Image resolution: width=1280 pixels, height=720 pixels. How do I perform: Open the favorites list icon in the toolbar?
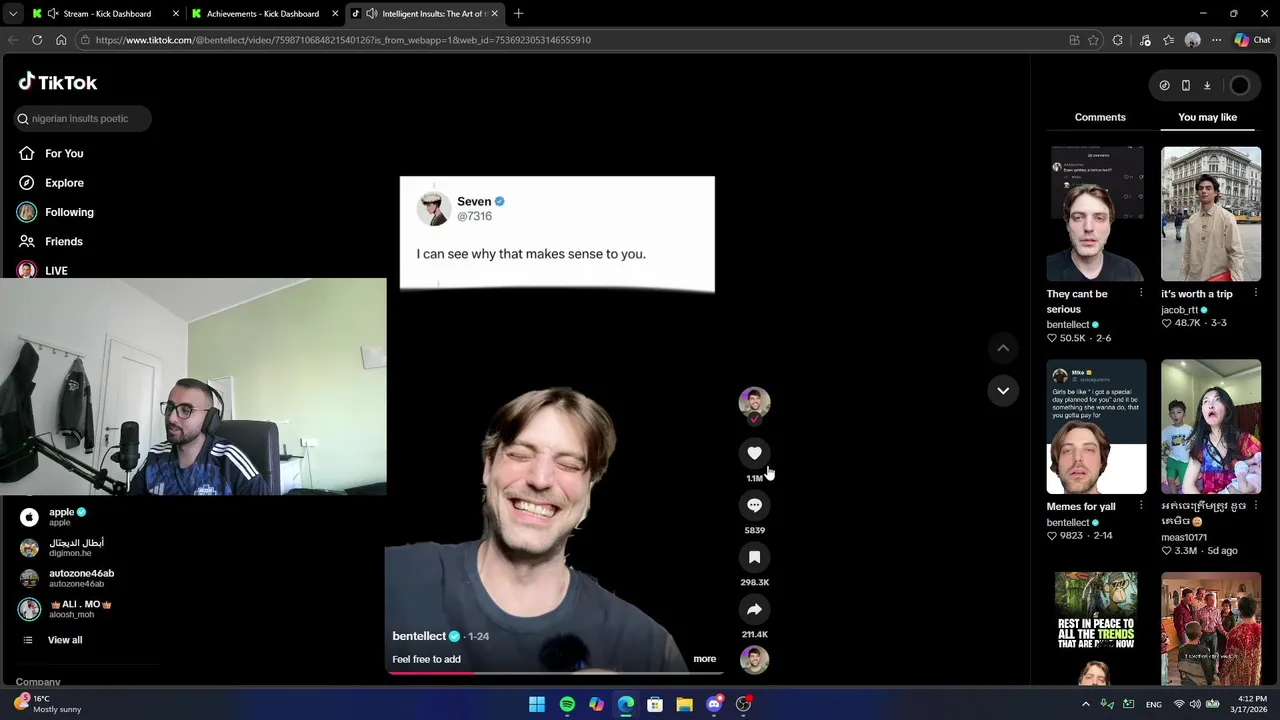(x=1168, y=40)
